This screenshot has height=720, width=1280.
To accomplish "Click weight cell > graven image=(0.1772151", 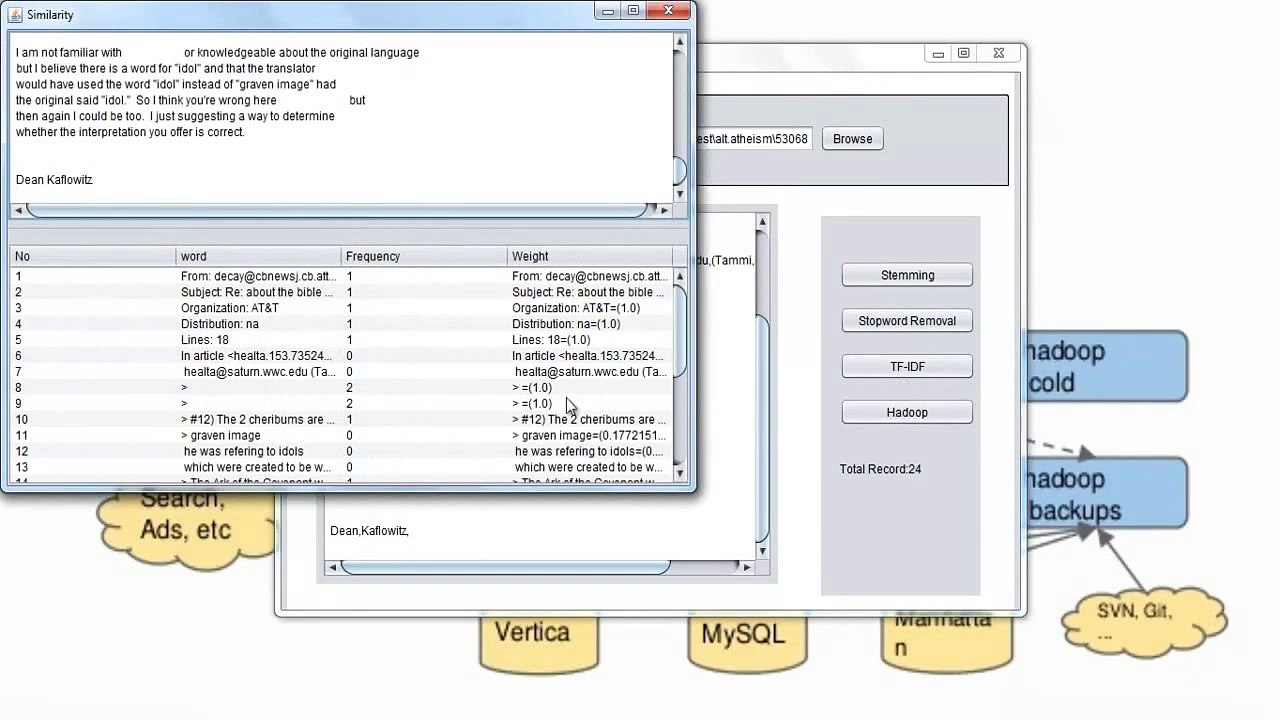I will 590,436.
